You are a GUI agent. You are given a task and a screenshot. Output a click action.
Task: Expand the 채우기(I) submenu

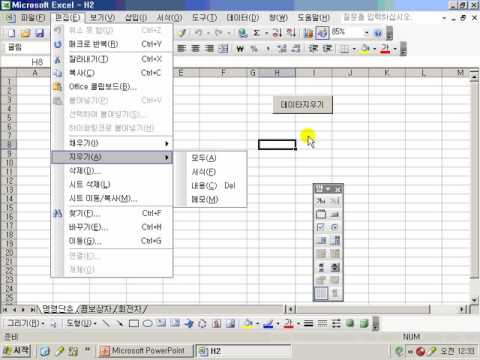coord(112,143)
